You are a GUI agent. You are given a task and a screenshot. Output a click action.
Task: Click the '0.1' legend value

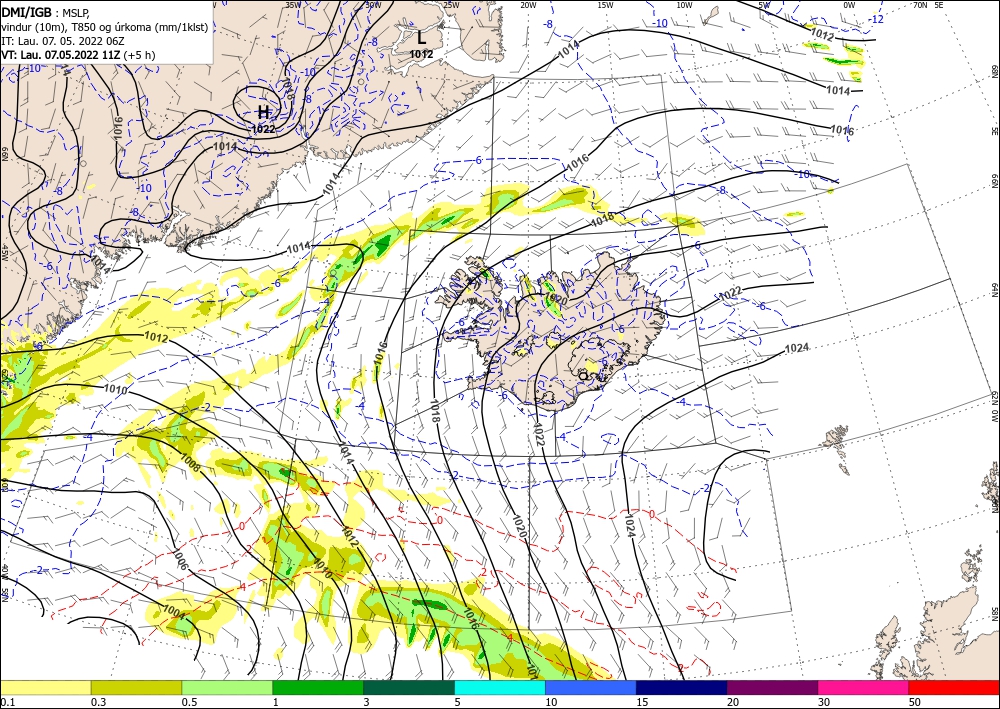pyautogui.click(x=6, y=702)
